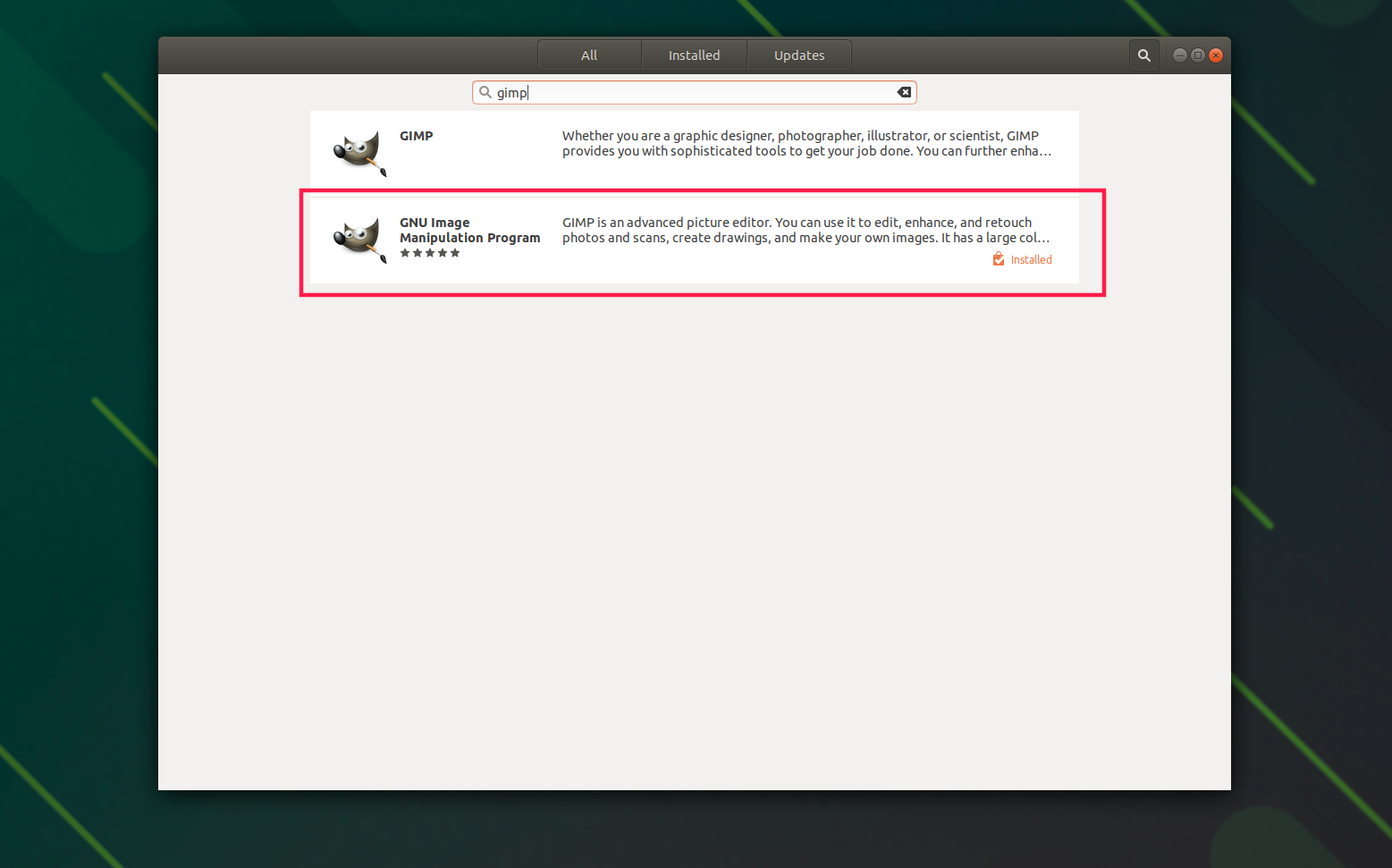
Task: Click the magnifier icon inside the search field
Action: pos(485,92)
